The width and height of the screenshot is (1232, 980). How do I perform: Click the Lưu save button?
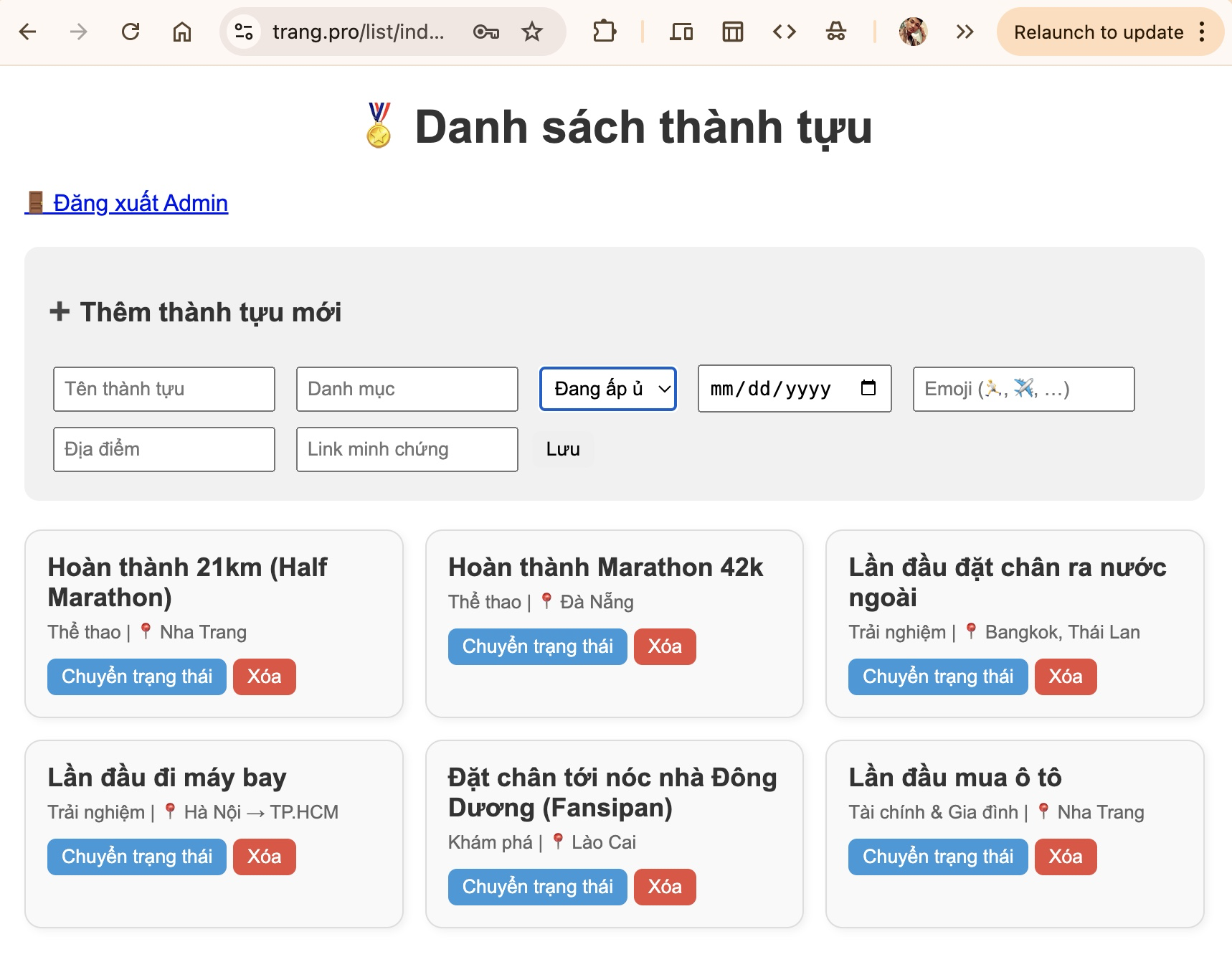[x=563, y=449]
